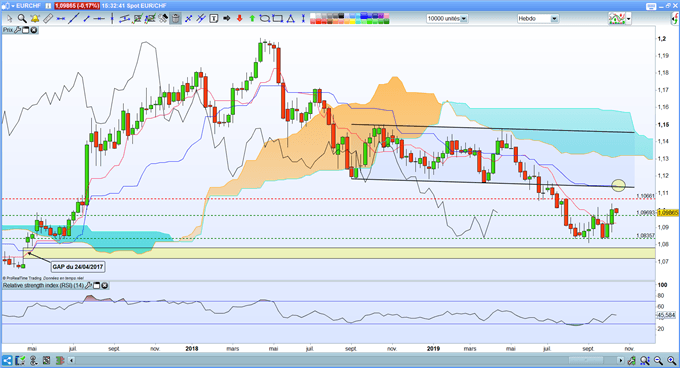
Task: Click the 1,09865 current price tag
Action: tap(668, 213)
